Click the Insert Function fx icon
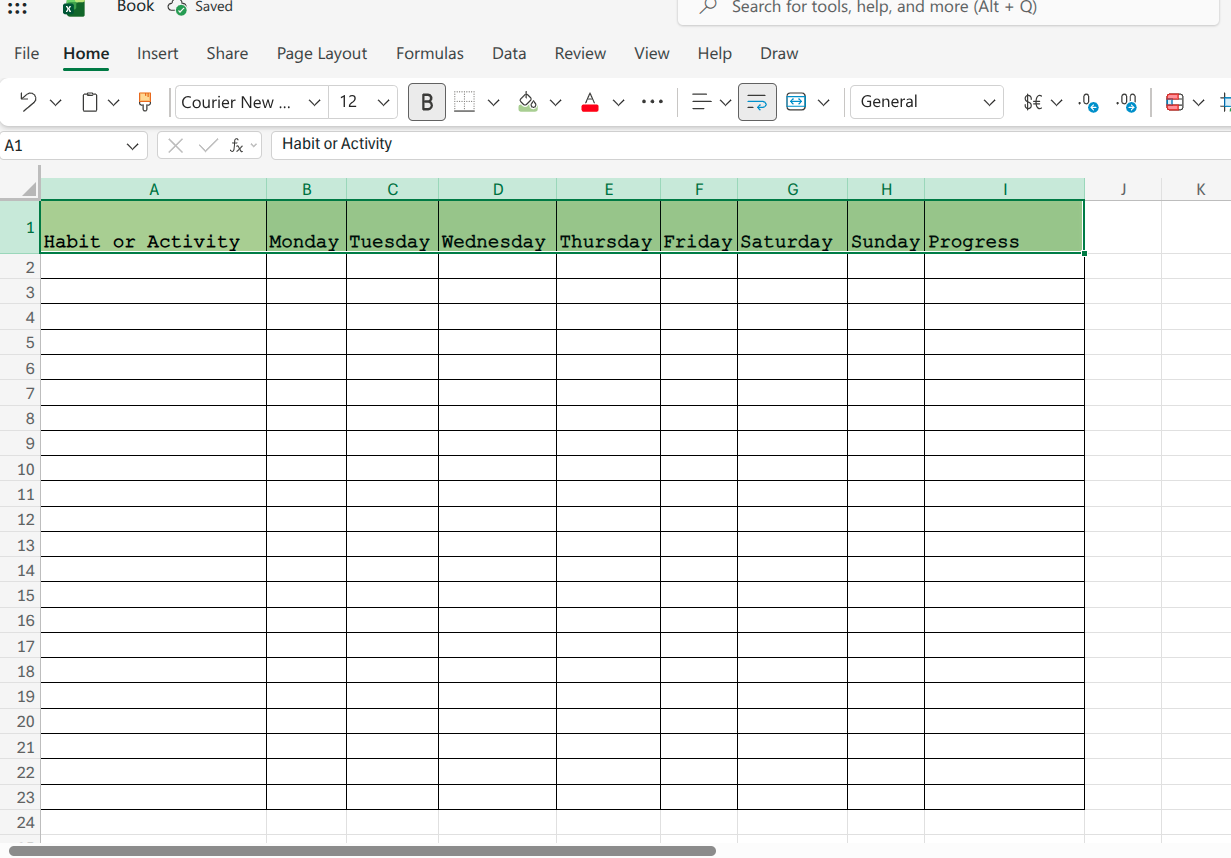The width and height of the screenshot is (1231, 858). (237, 146)
